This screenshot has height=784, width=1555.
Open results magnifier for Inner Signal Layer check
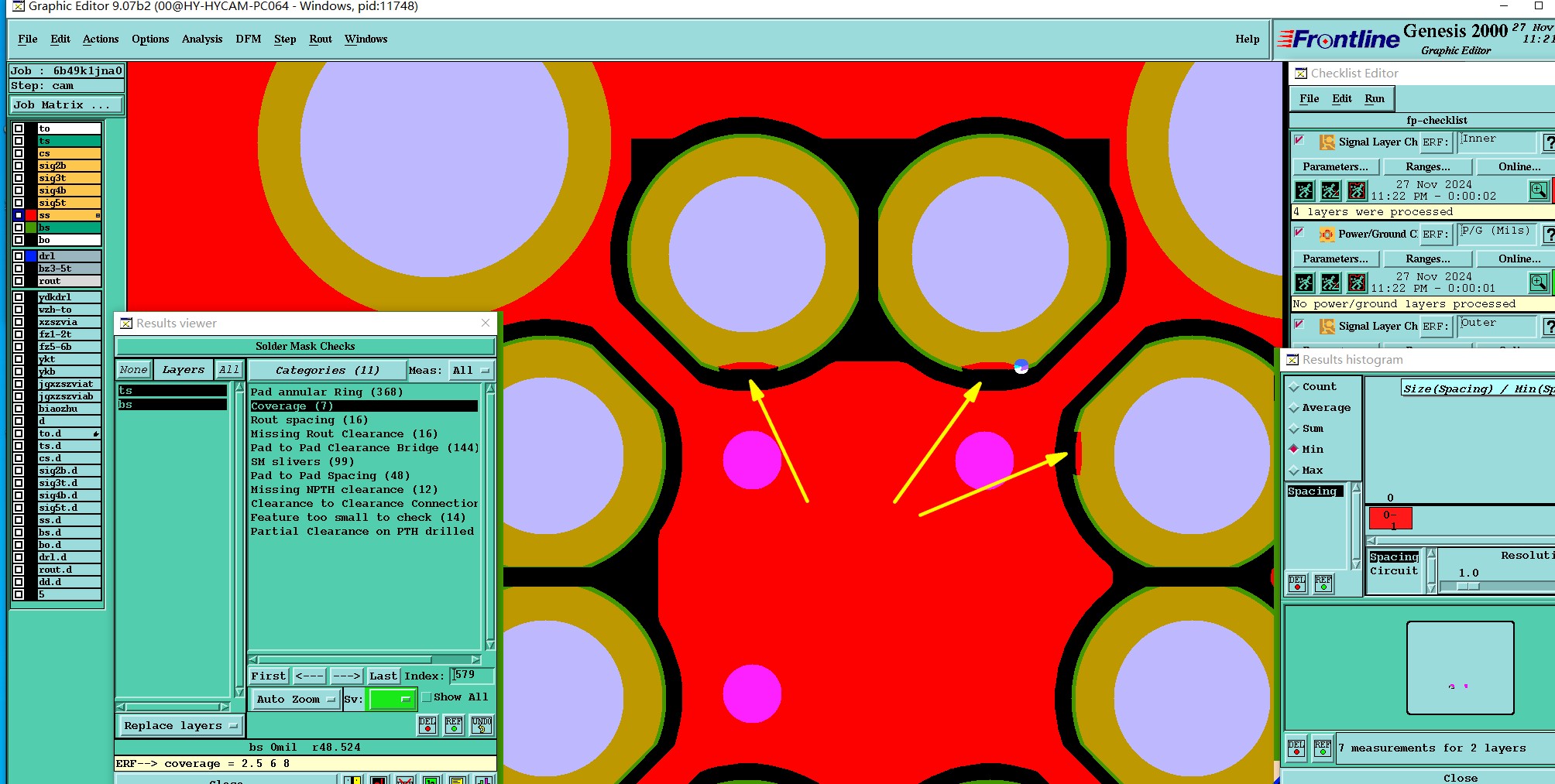coord(1539,190)
